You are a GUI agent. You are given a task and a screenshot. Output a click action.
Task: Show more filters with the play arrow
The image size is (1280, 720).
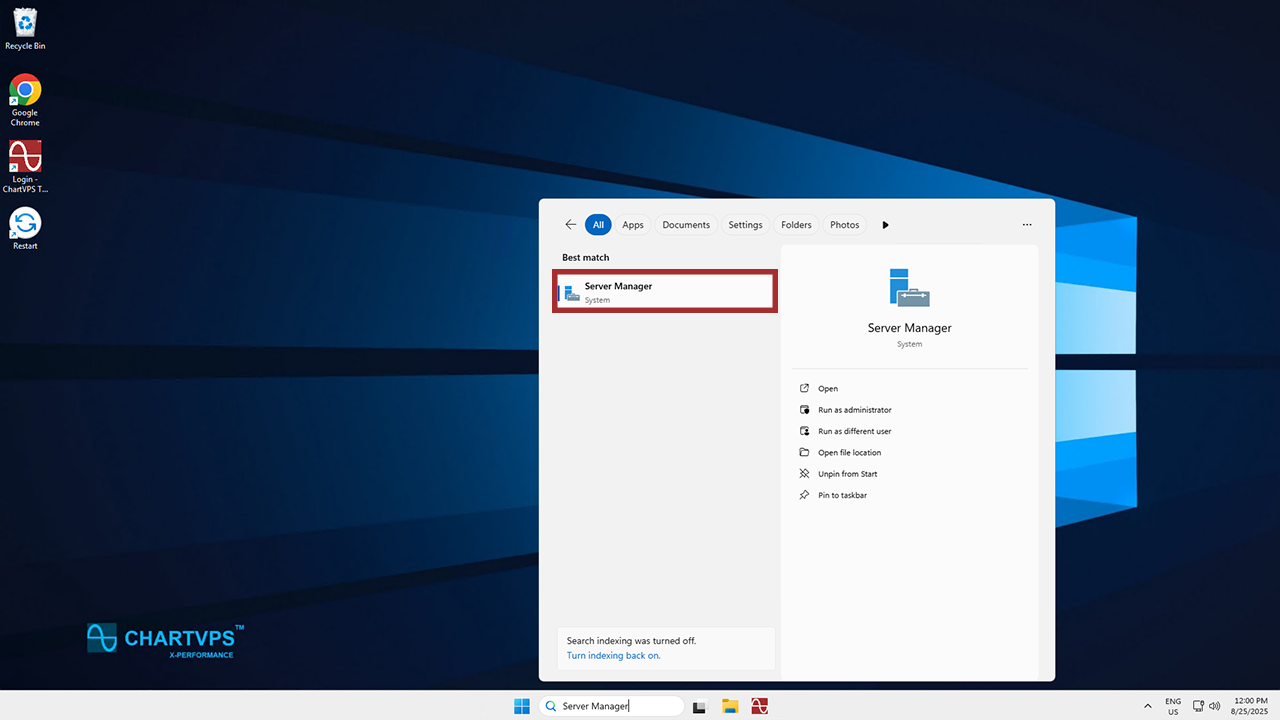[x=885, y=225]
